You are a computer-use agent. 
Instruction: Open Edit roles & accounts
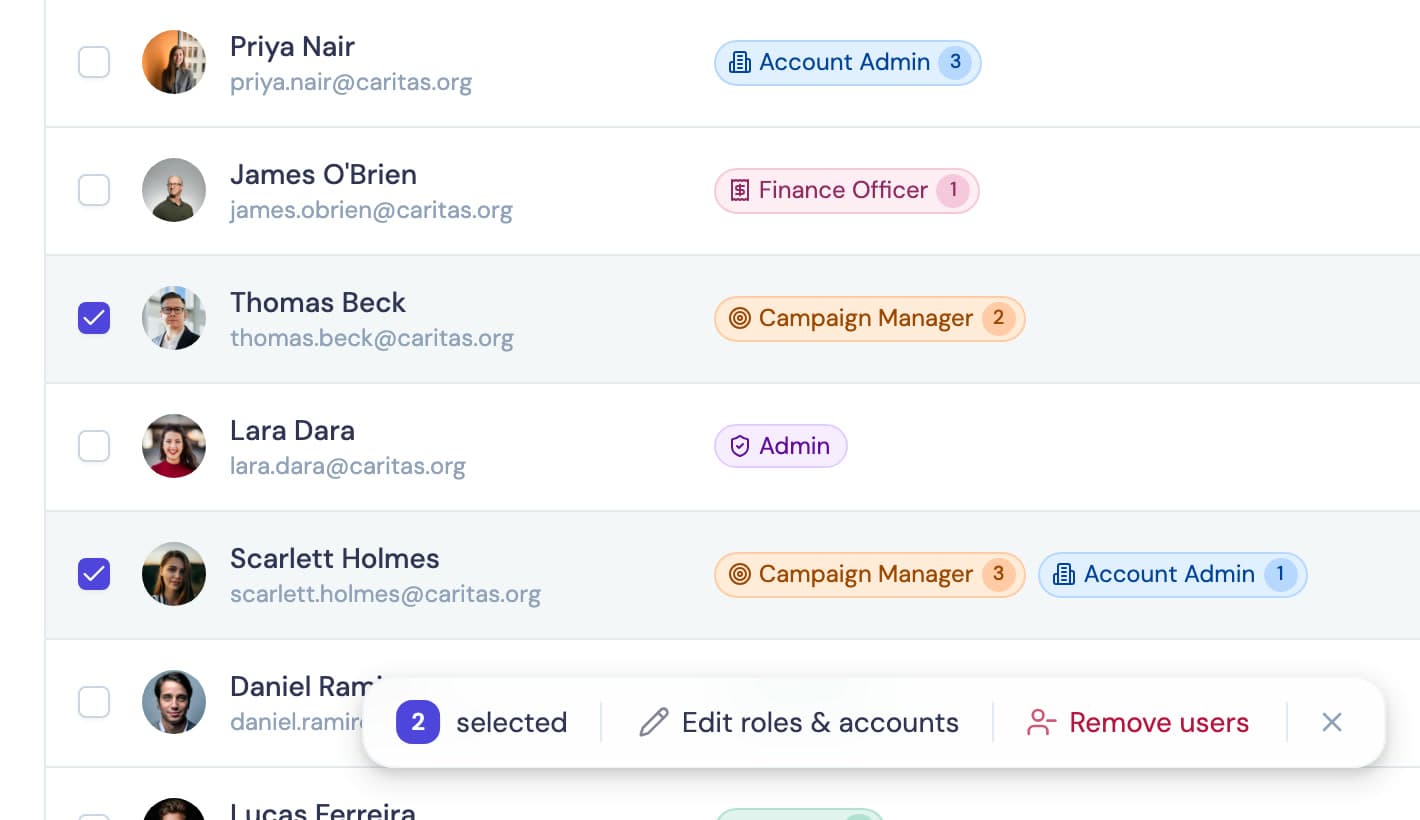click(x=798, y=722)
